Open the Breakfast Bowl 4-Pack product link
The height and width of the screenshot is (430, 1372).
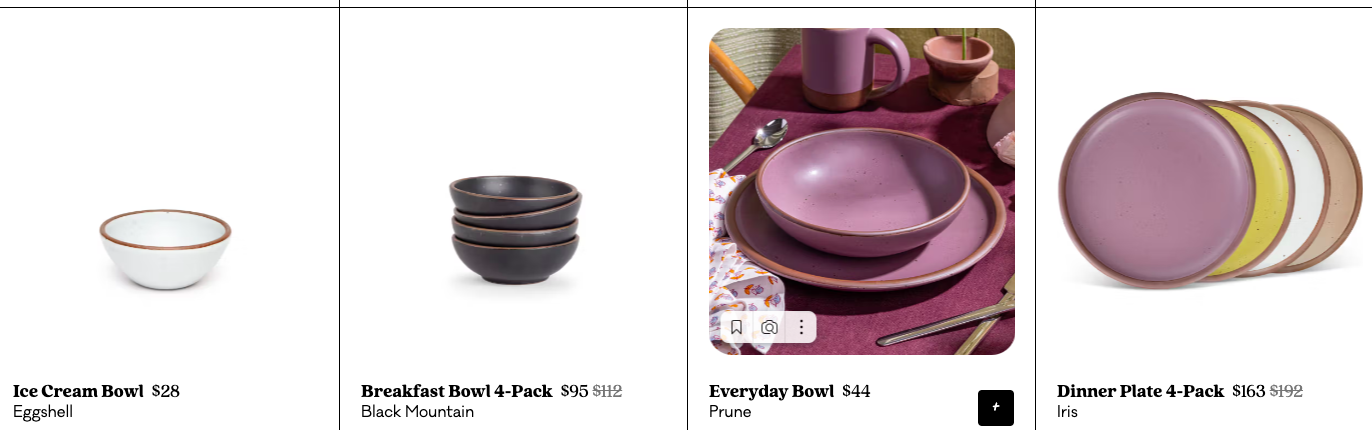tap(456, 391)
